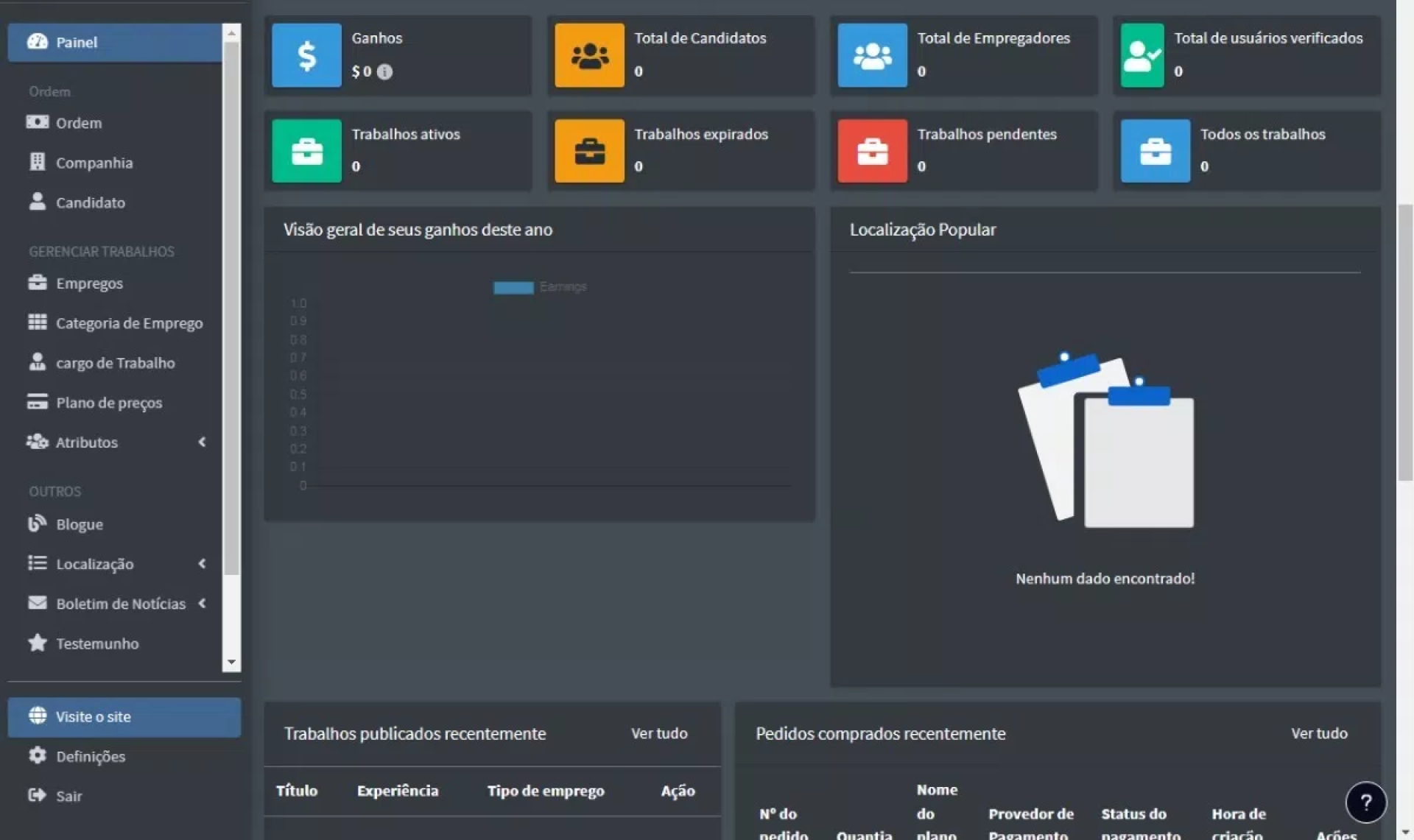Open the Plano de preços page
Screen dimensions: 1414x840
pos(109,403)
